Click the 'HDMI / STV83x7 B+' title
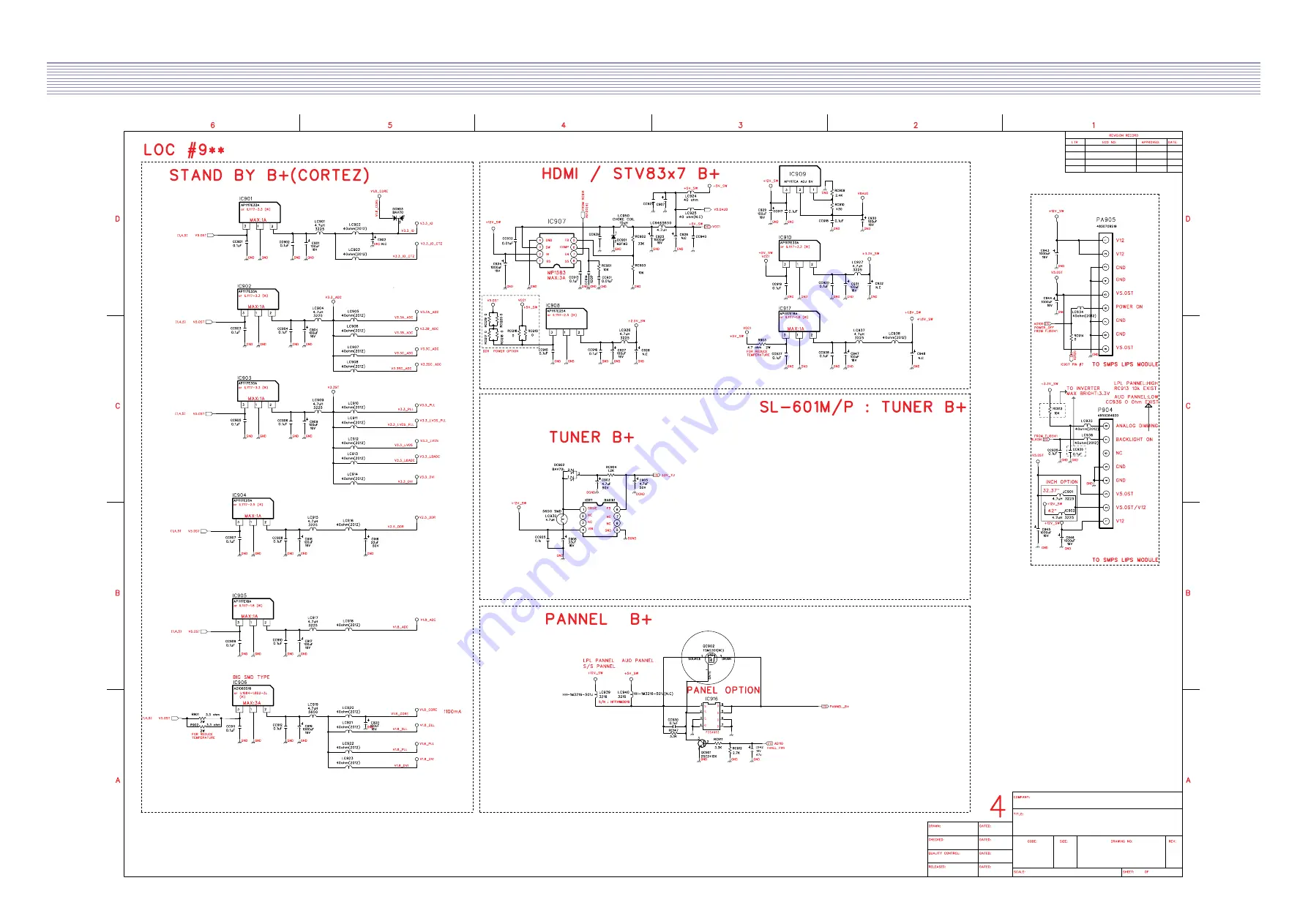 click(x=630, y=174)
